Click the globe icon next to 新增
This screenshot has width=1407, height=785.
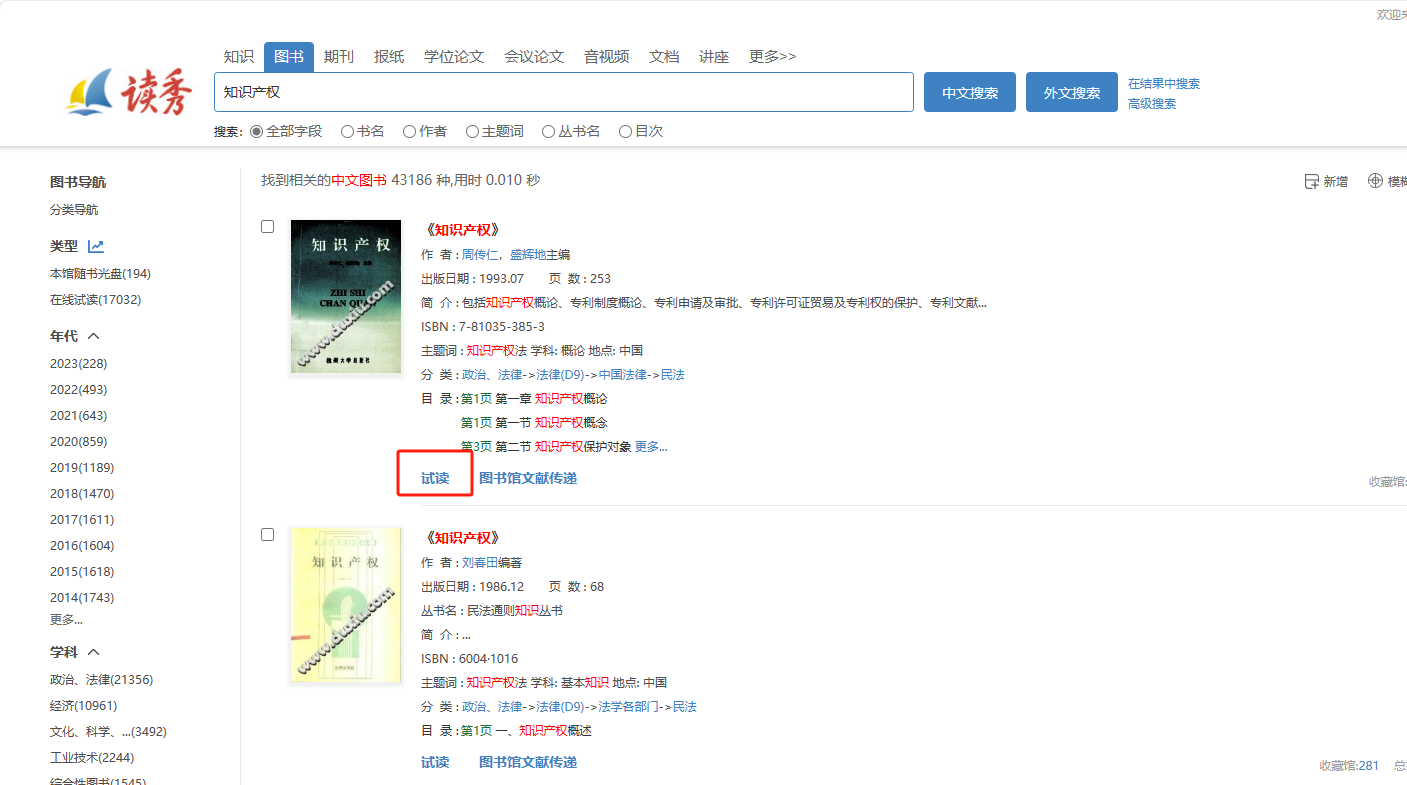[1375, 181]
